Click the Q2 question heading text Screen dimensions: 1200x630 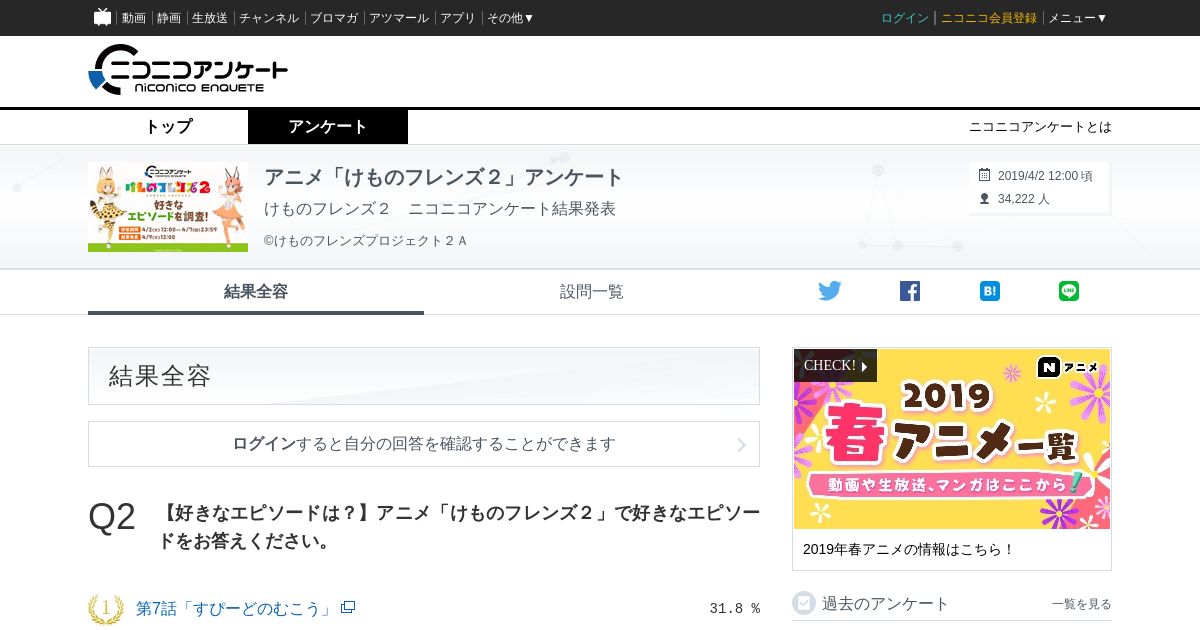coord(460,527)
